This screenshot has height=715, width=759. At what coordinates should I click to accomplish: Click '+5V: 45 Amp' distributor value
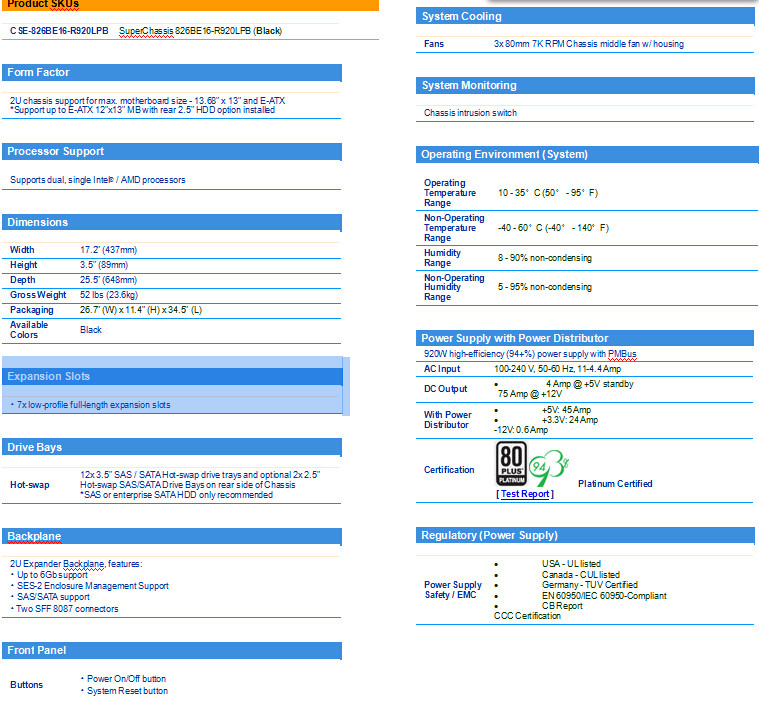point(566,410)
